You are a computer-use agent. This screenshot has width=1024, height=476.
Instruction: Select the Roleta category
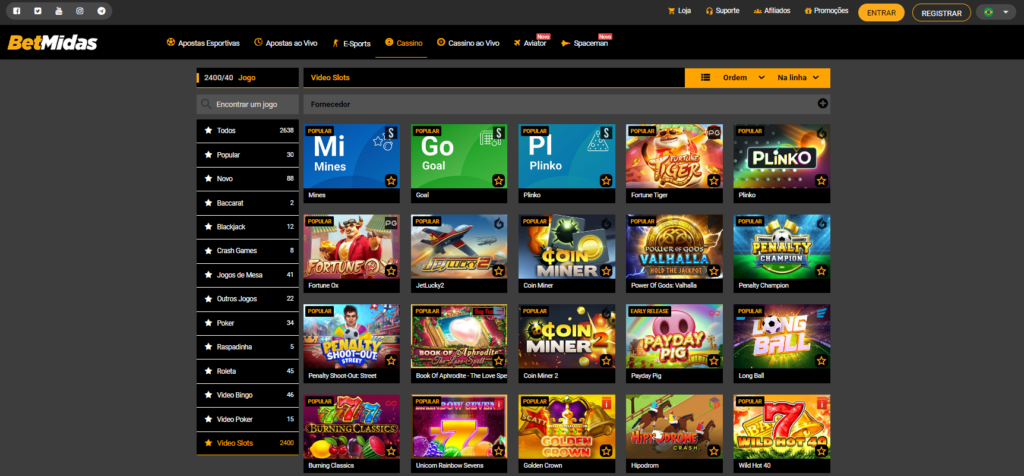[x=248, y=371]
